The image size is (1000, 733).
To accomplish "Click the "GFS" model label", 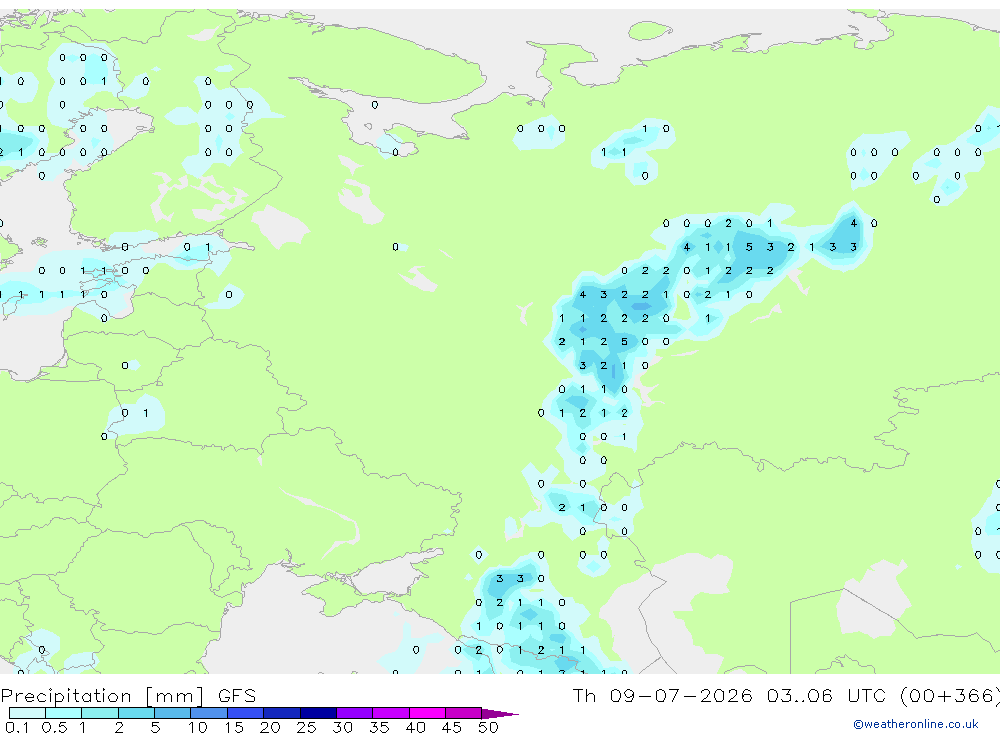I will tap(237, 696).
